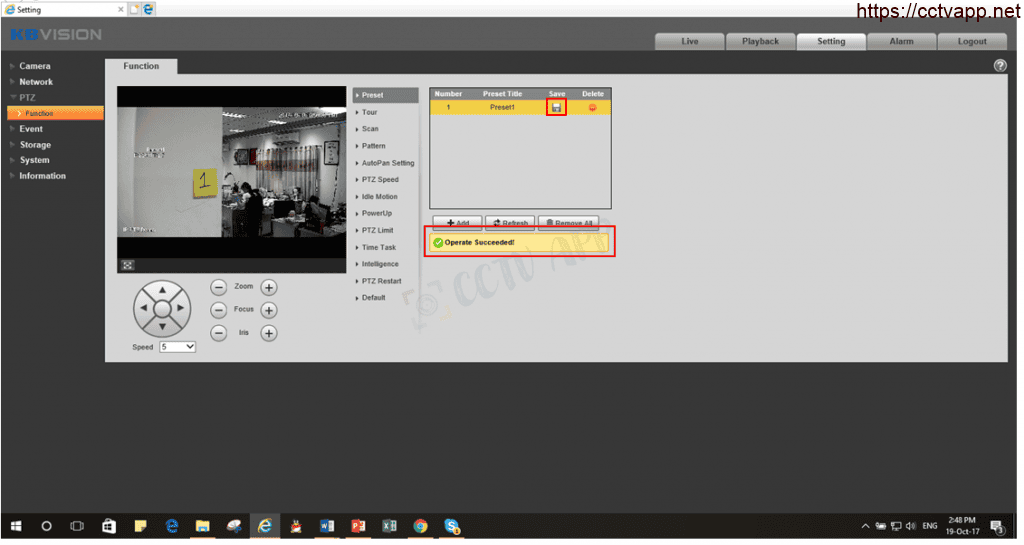Expand the Network sidebar section
Screen dimensions: 1024x545
[x=36, y=82]
